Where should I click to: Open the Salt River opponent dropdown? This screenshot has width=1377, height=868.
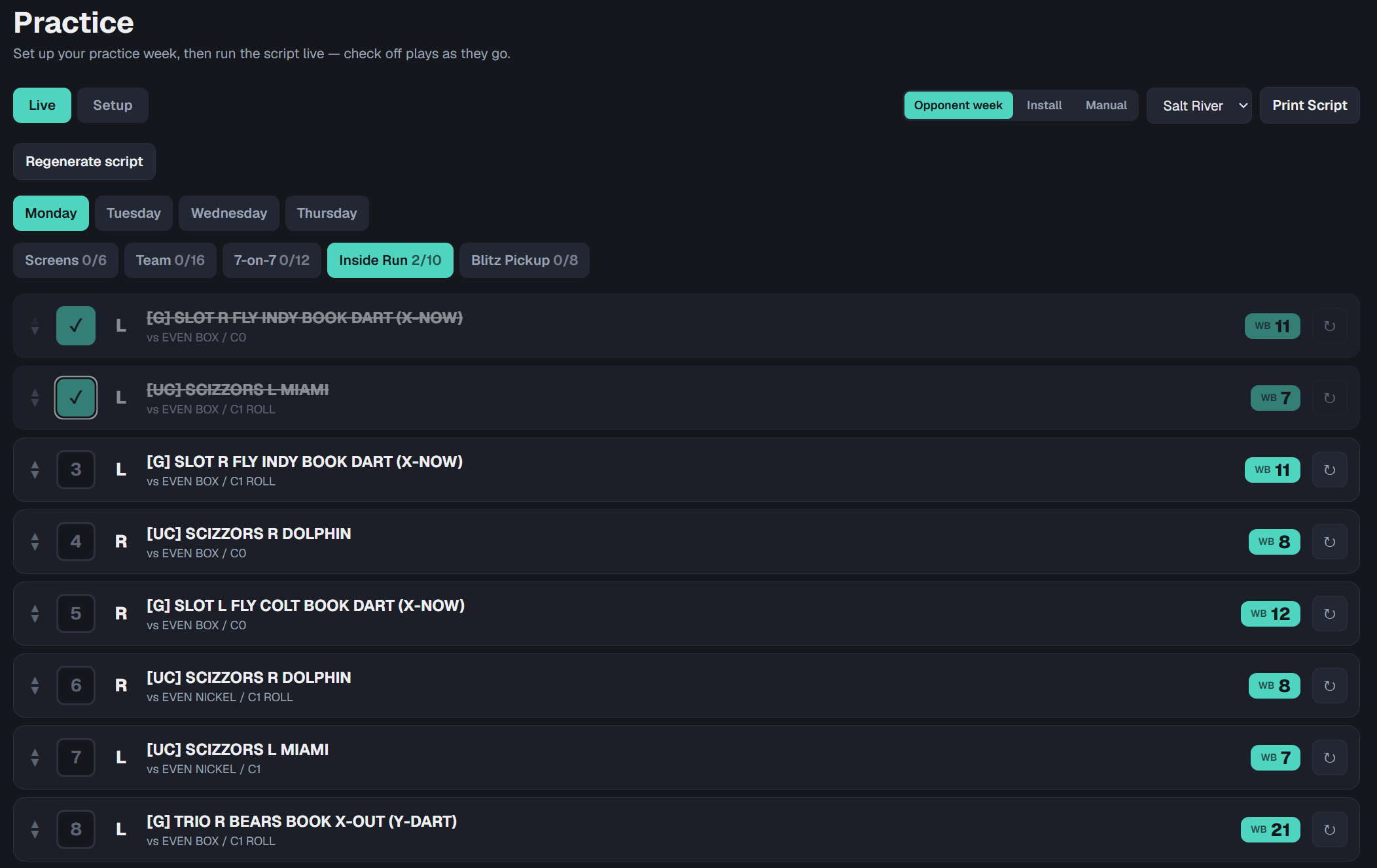1199,105
